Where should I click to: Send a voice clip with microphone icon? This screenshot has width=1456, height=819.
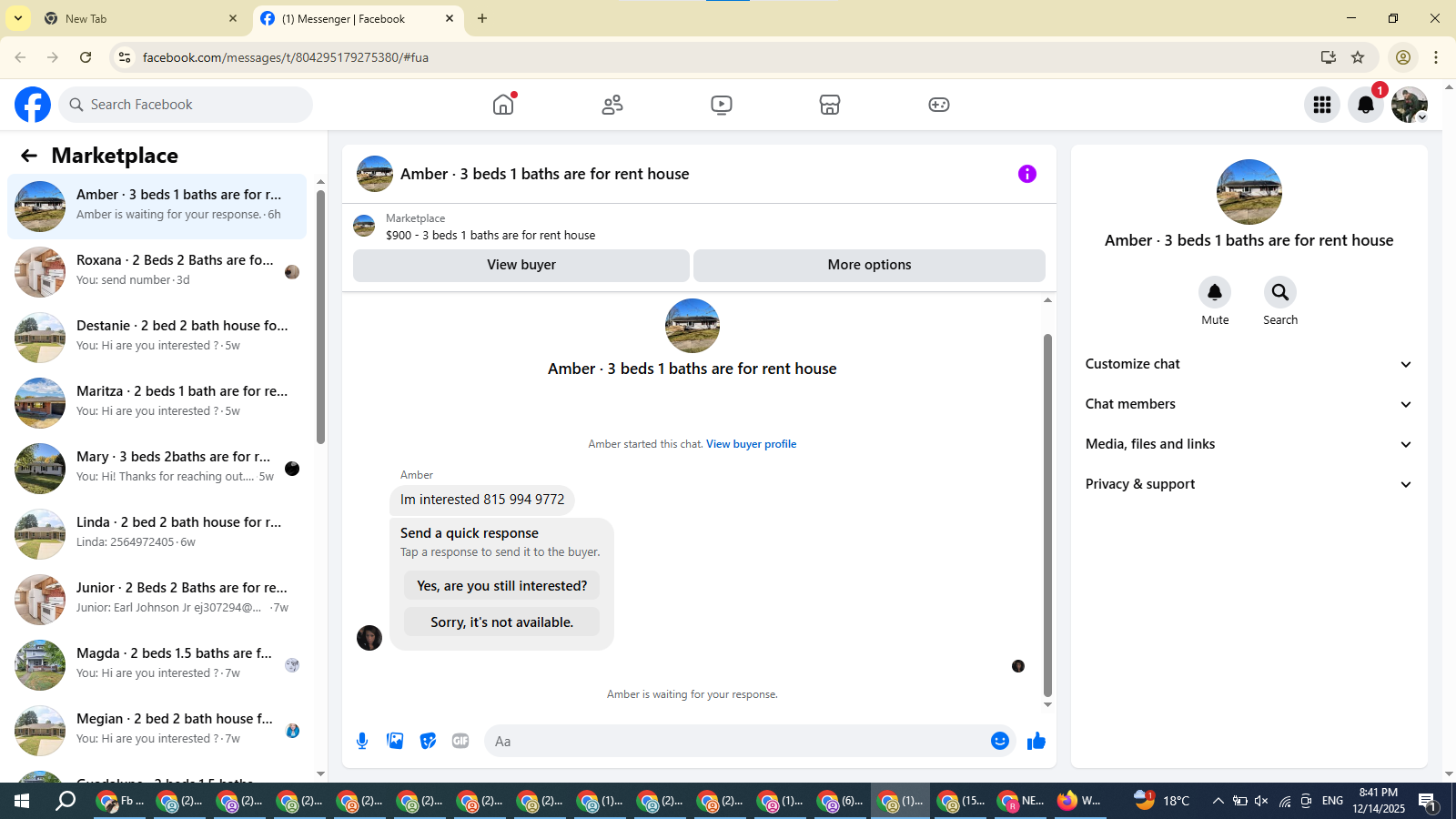click(x=362, y=741)
